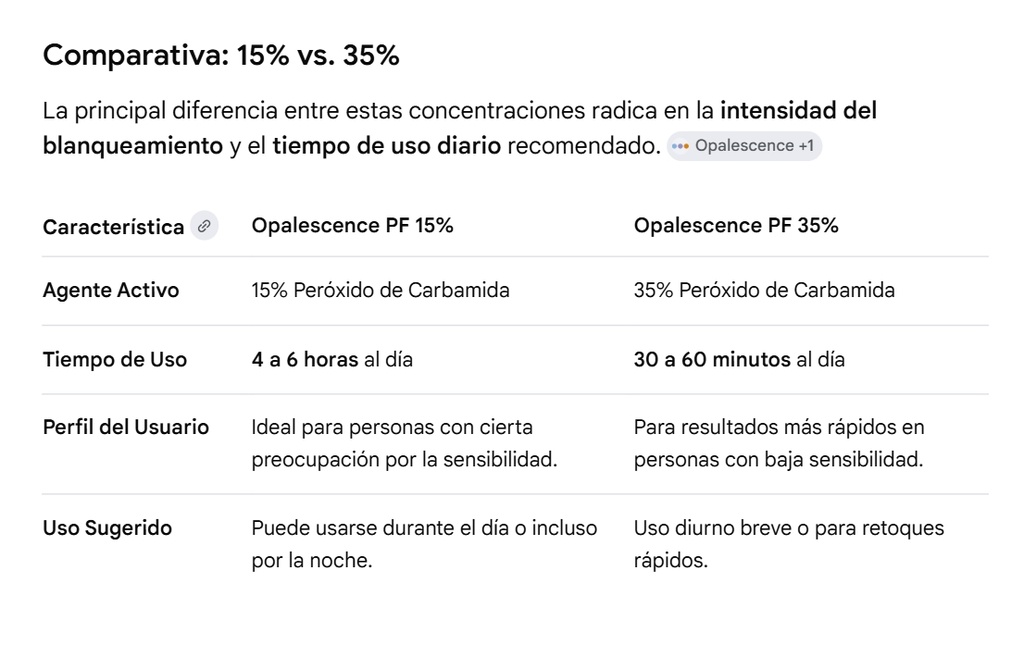Viewport: 1024px width, 645px height.
Task: Select the 30 a 60 minutos text
Action: pyautogui.click(x=711, y=360)
